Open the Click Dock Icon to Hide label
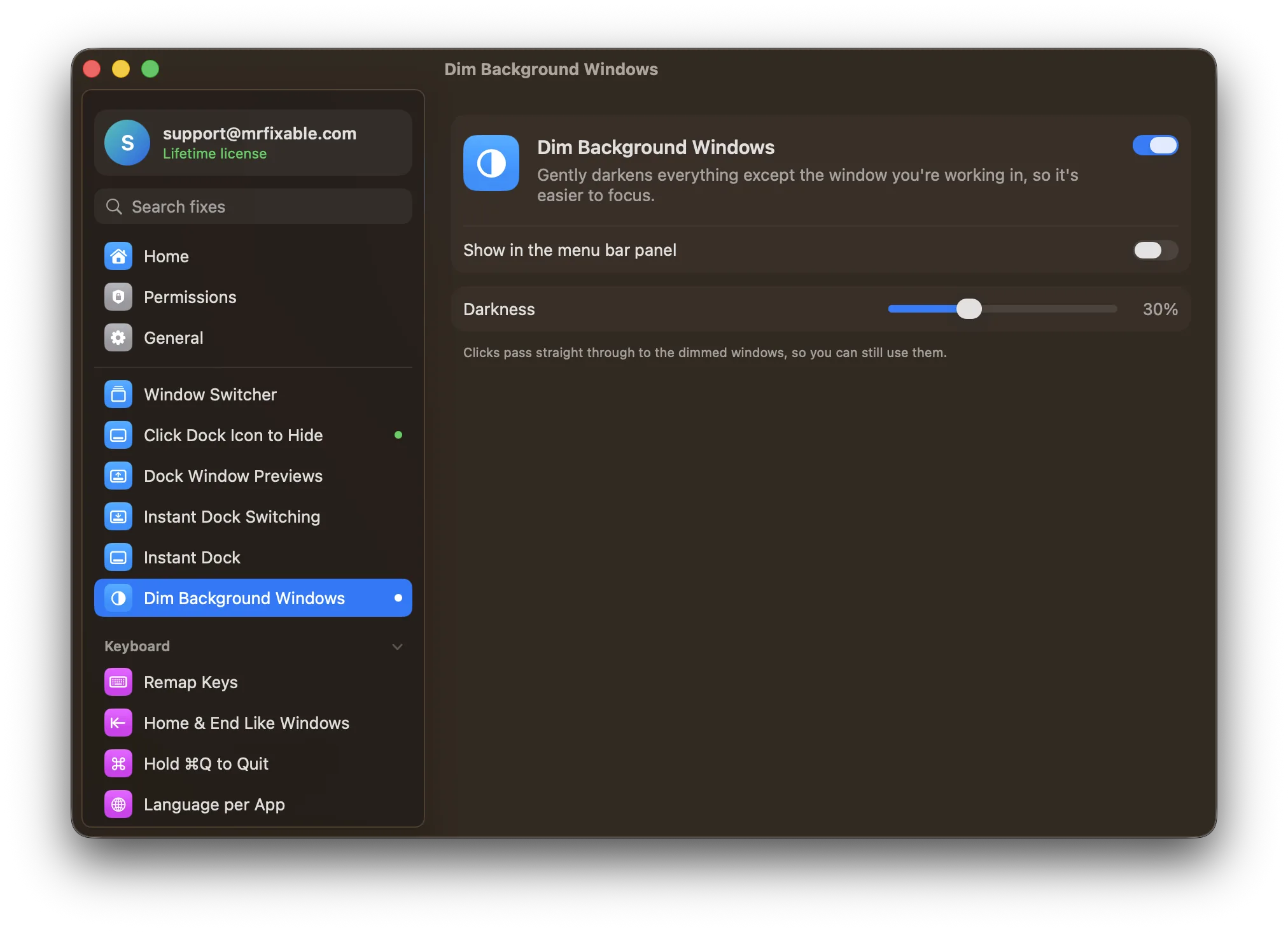The width and height of the screenshot is (1288, 932). click(233, 435)
